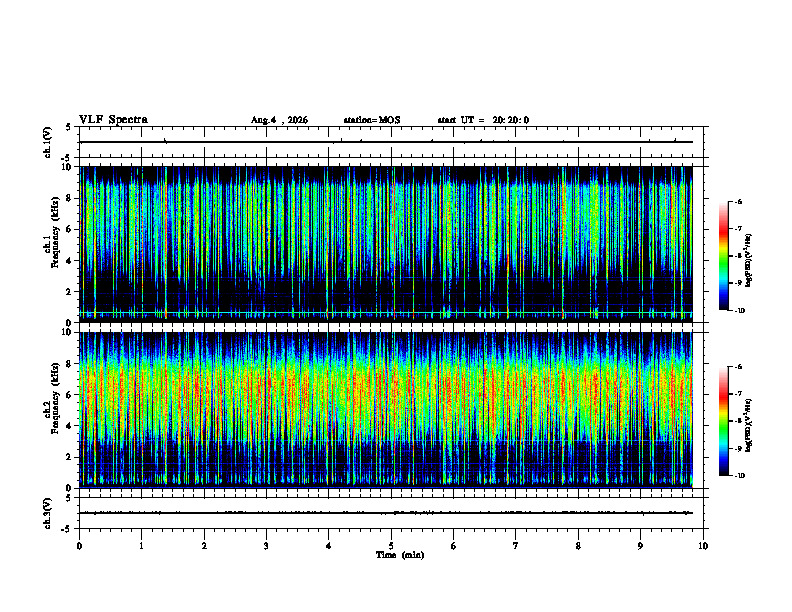Click the "VLF Spectra" plot title
Image resolution: width=792 pixels, height=612 pixels.
[x=113, y=120]
